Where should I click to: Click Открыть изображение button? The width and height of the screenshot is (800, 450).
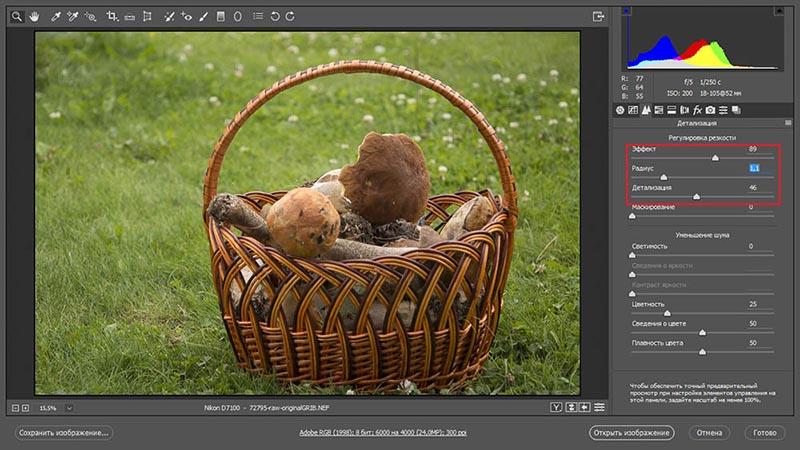pos(631,433)
